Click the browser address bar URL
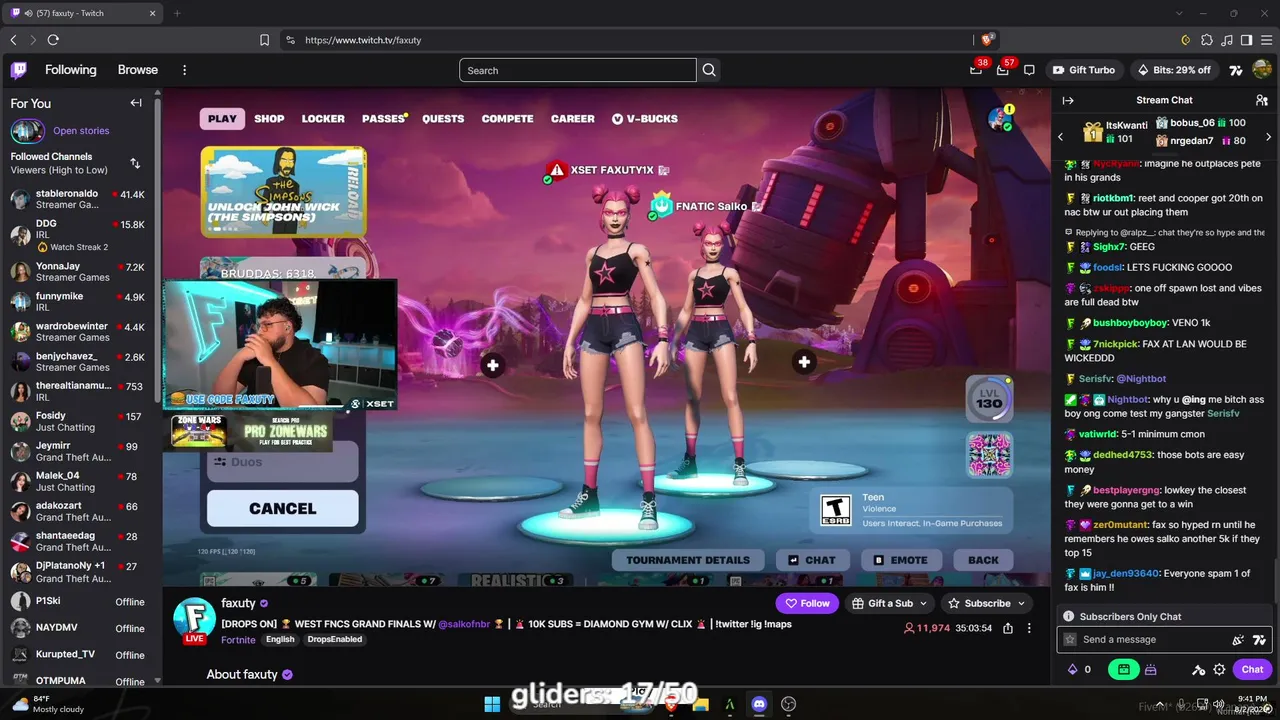1280x720 pixels. tap(363, 40)
